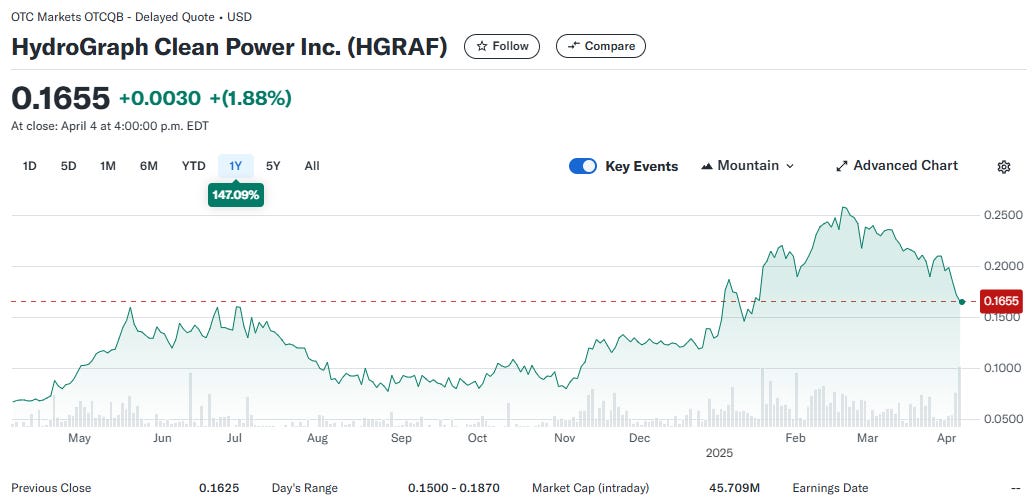Click the Jul x-axis label
This screenshot has width=1036, height=498.
tap(234, 439)
